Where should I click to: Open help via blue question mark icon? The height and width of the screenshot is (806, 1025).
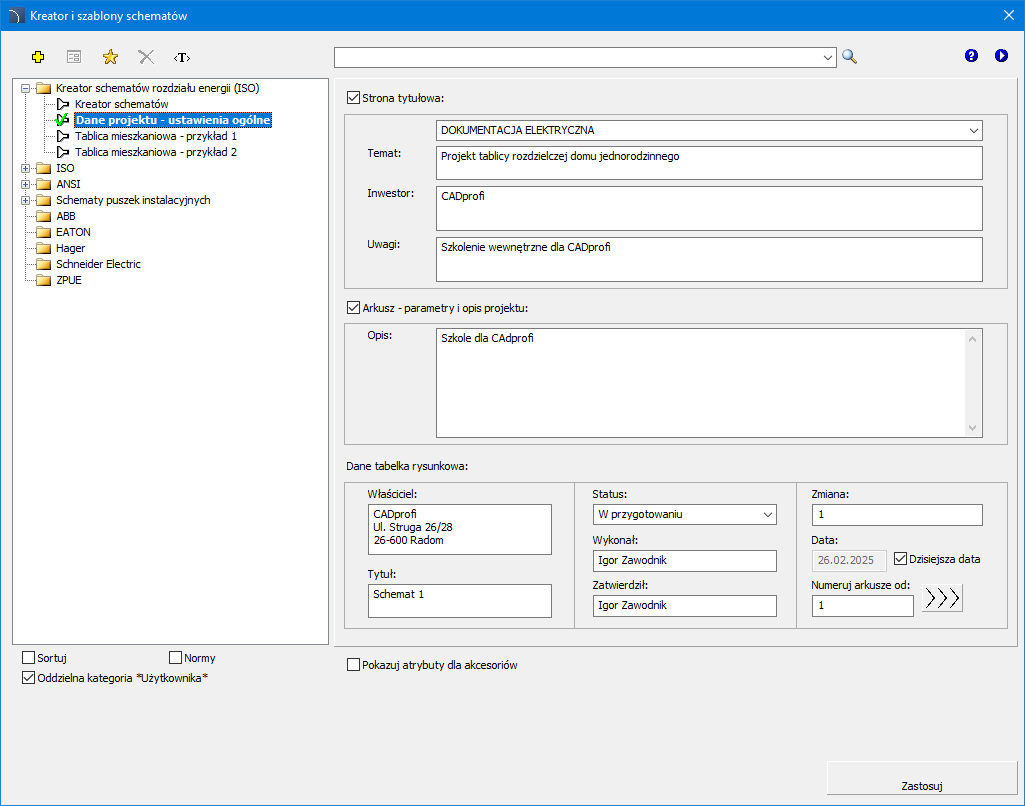[x=971, y=56]
